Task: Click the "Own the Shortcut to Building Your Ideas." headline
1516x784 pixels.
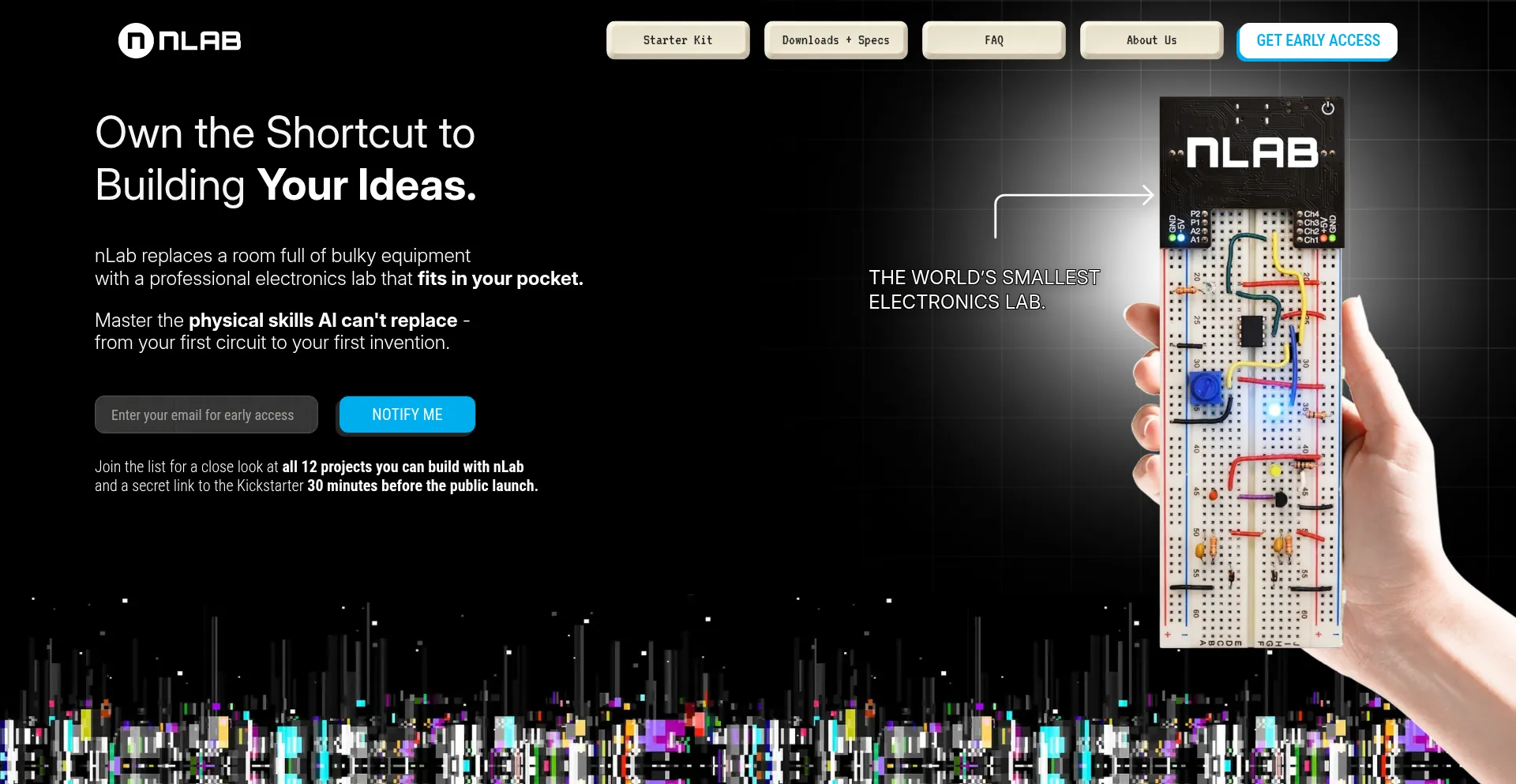Action: pos(286,159)
